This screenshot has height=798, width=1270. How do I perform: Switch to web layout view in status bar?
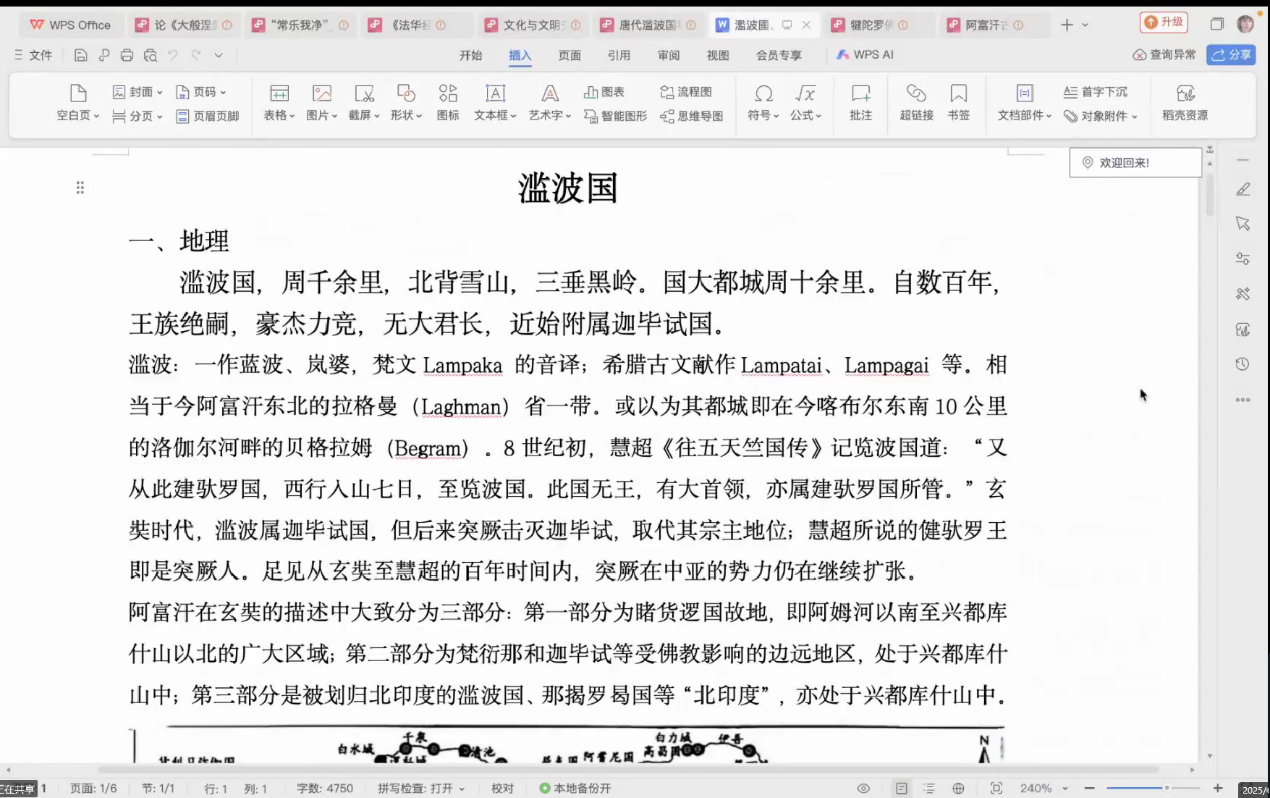click(958, 788)
